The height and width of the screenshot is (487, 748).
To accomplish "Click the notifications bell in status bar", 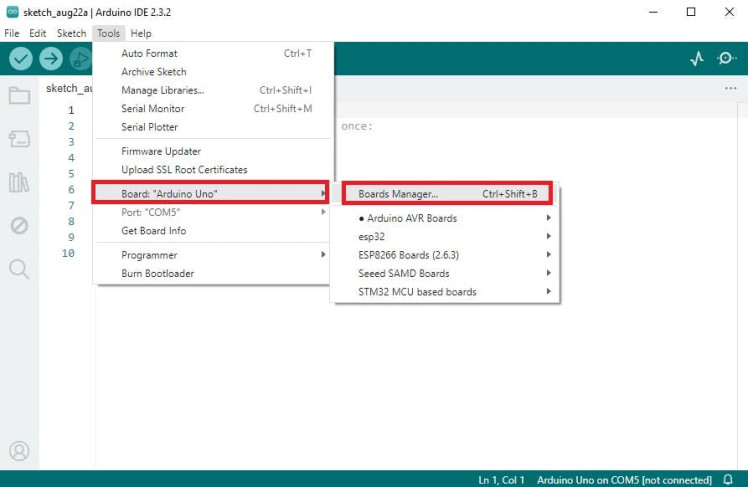I will 728,479.
